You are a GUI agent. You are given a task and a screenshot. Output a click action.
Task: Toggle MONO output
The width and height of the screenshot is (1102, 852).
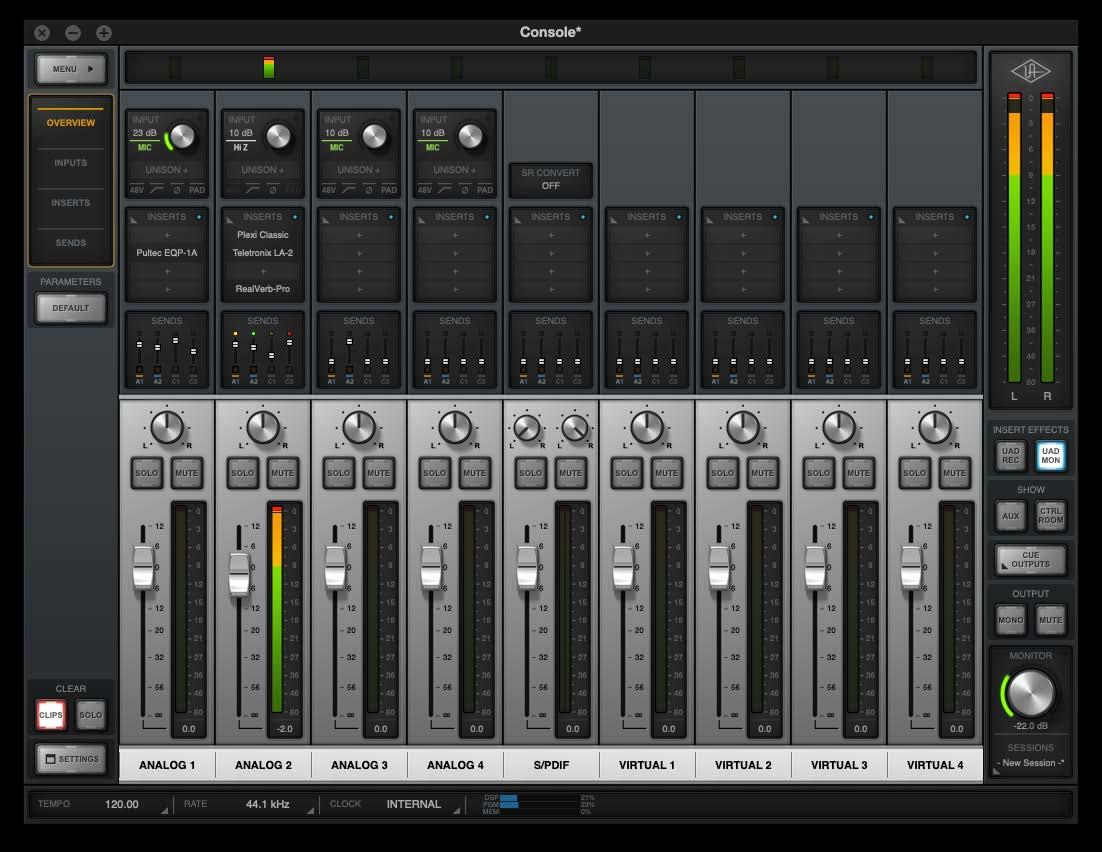point(1011,620)
